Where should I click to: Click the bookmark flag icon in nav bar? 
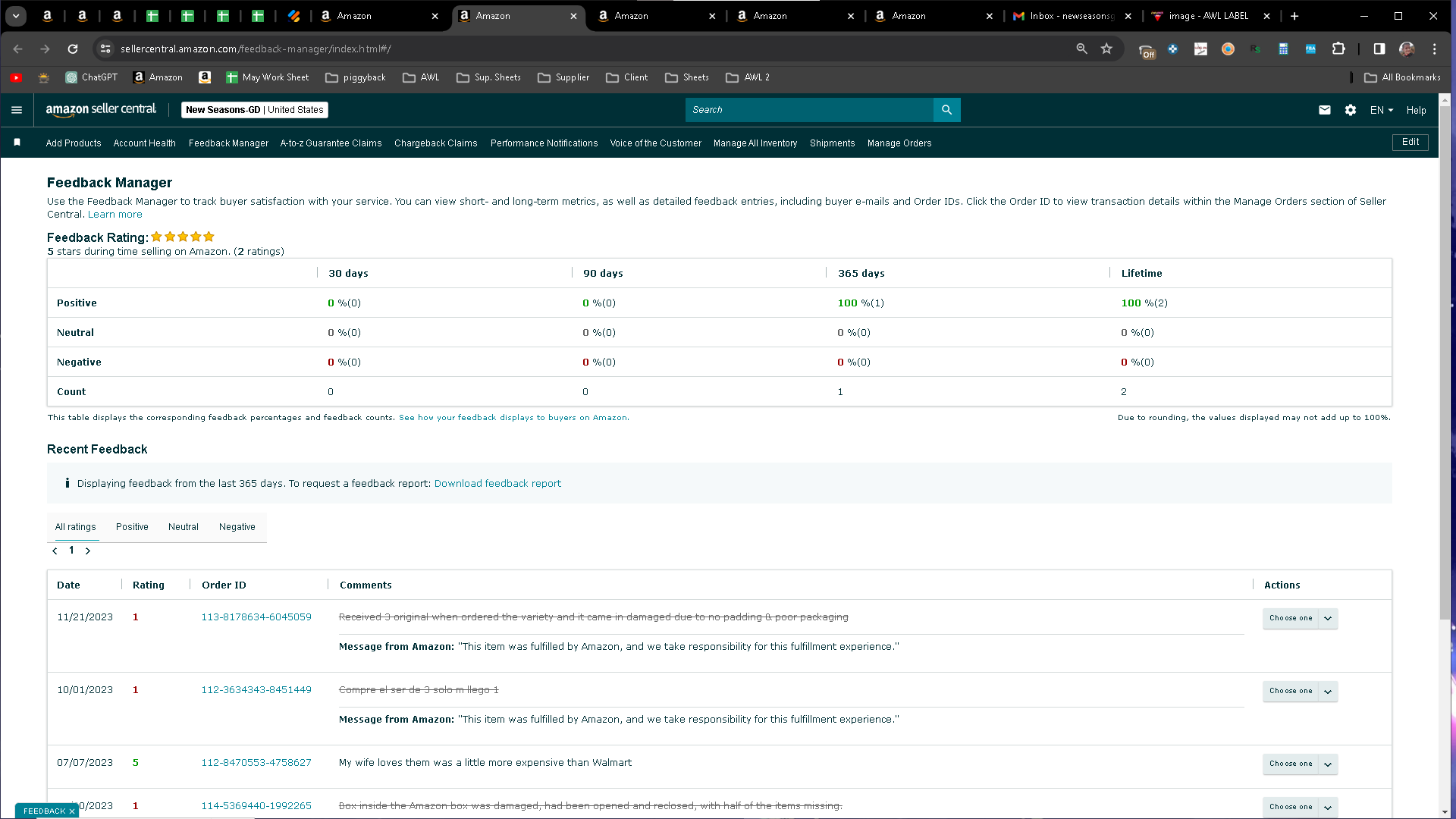[17, 143]
